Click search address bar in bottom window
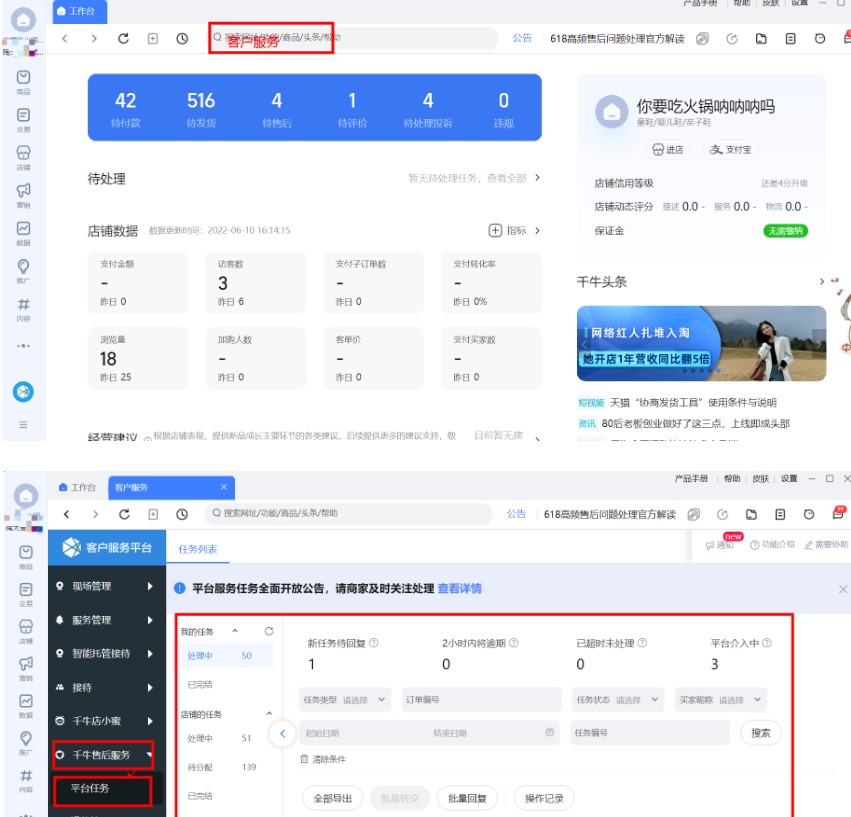This screenshot has width=851, height=817. 348,514
